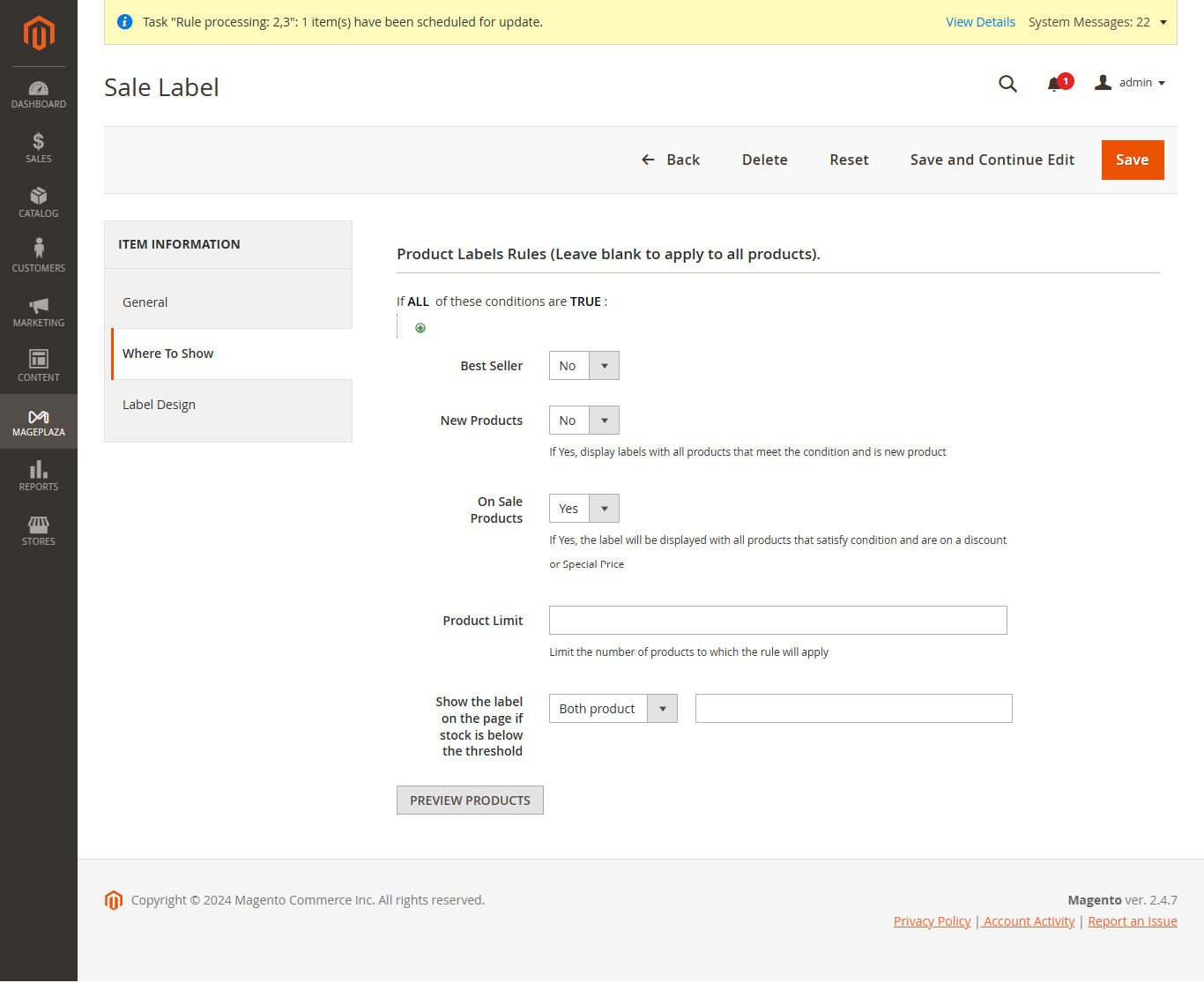Expand the stock threshold product type dropdown
Screen dimensions: 1204x983
click(613, 709)
